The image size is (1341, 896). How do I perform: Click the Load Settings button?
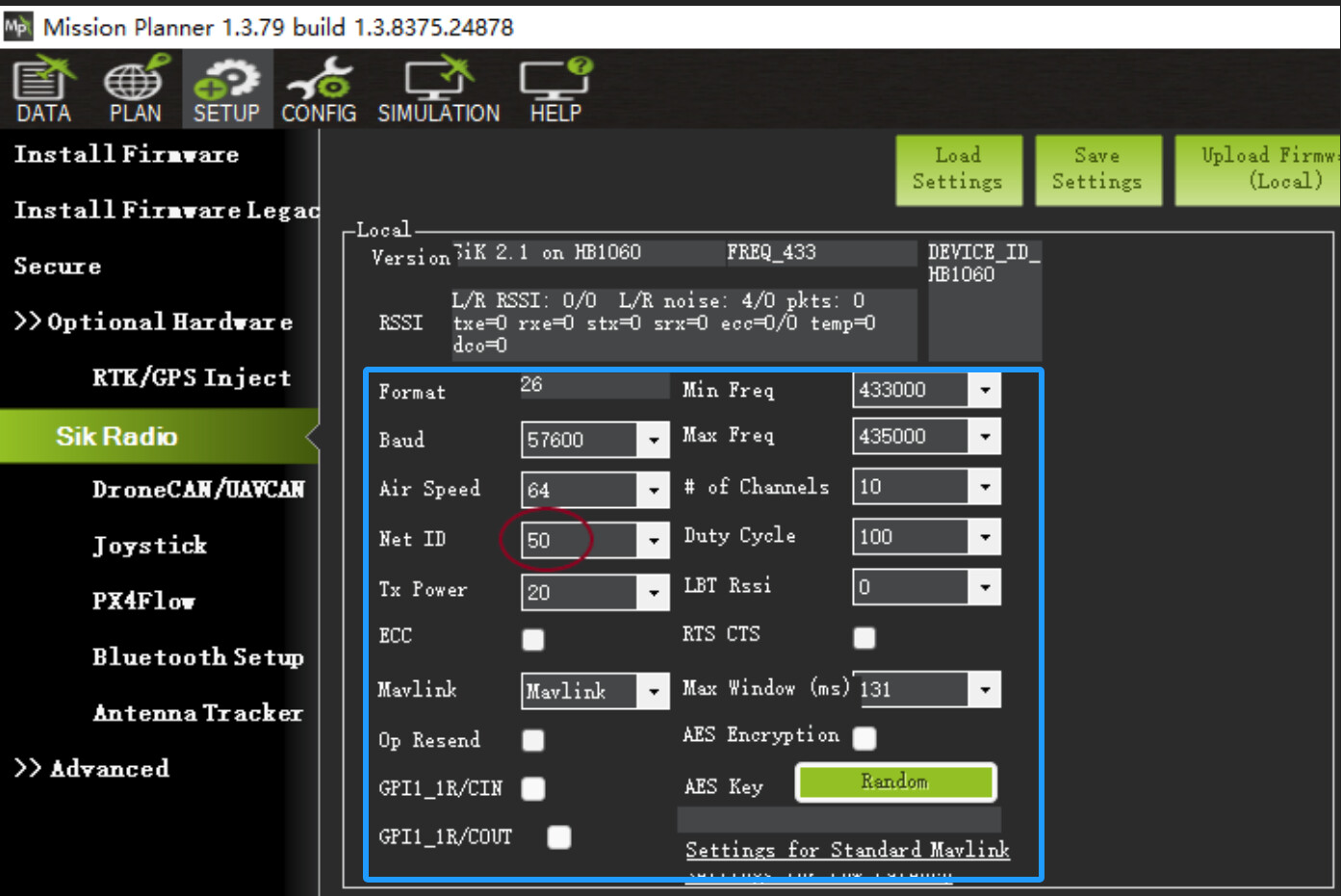point(958,169)
